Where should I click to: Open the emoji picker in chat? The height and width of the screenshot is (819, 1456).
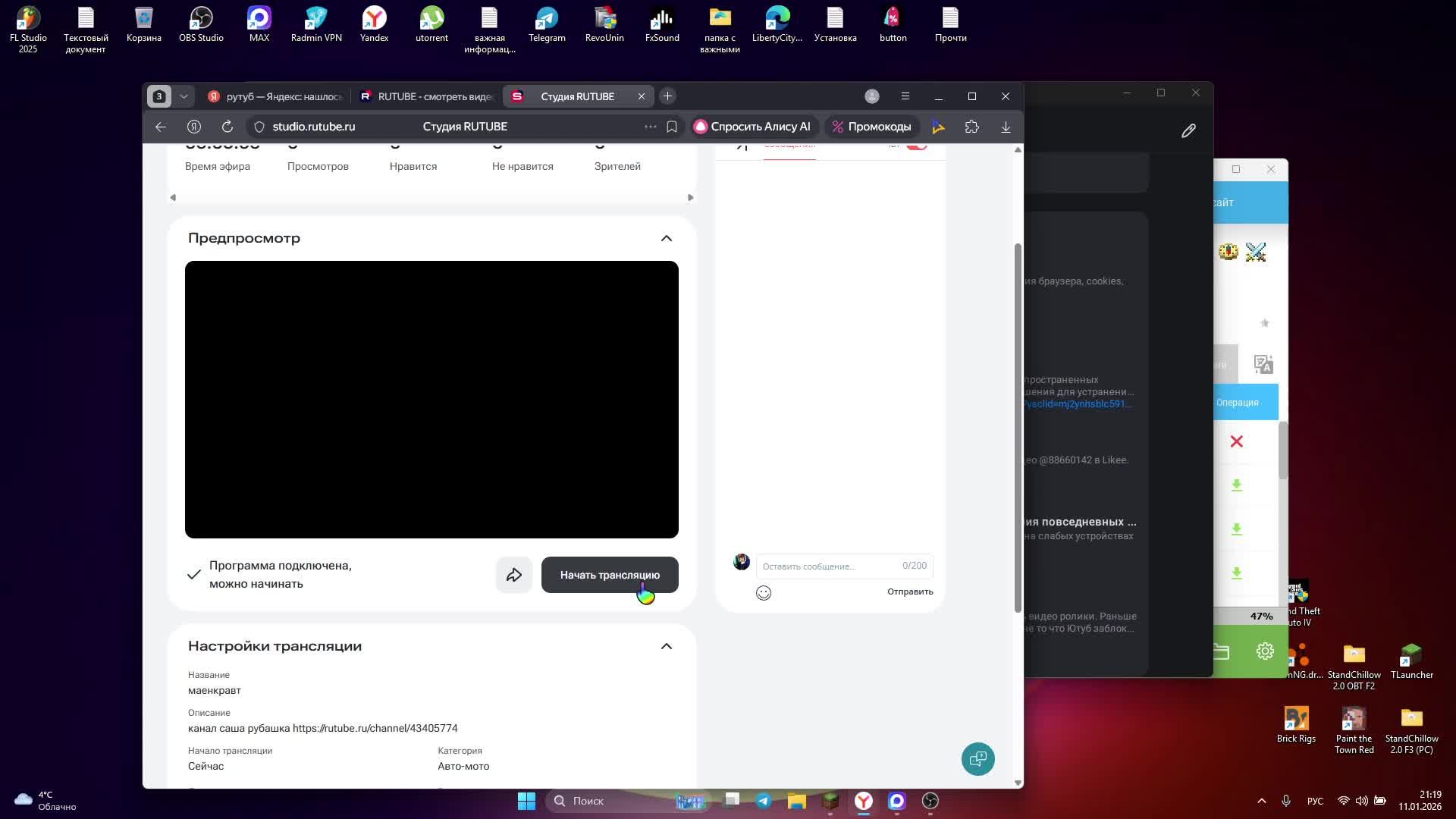(x=764, y=593)
